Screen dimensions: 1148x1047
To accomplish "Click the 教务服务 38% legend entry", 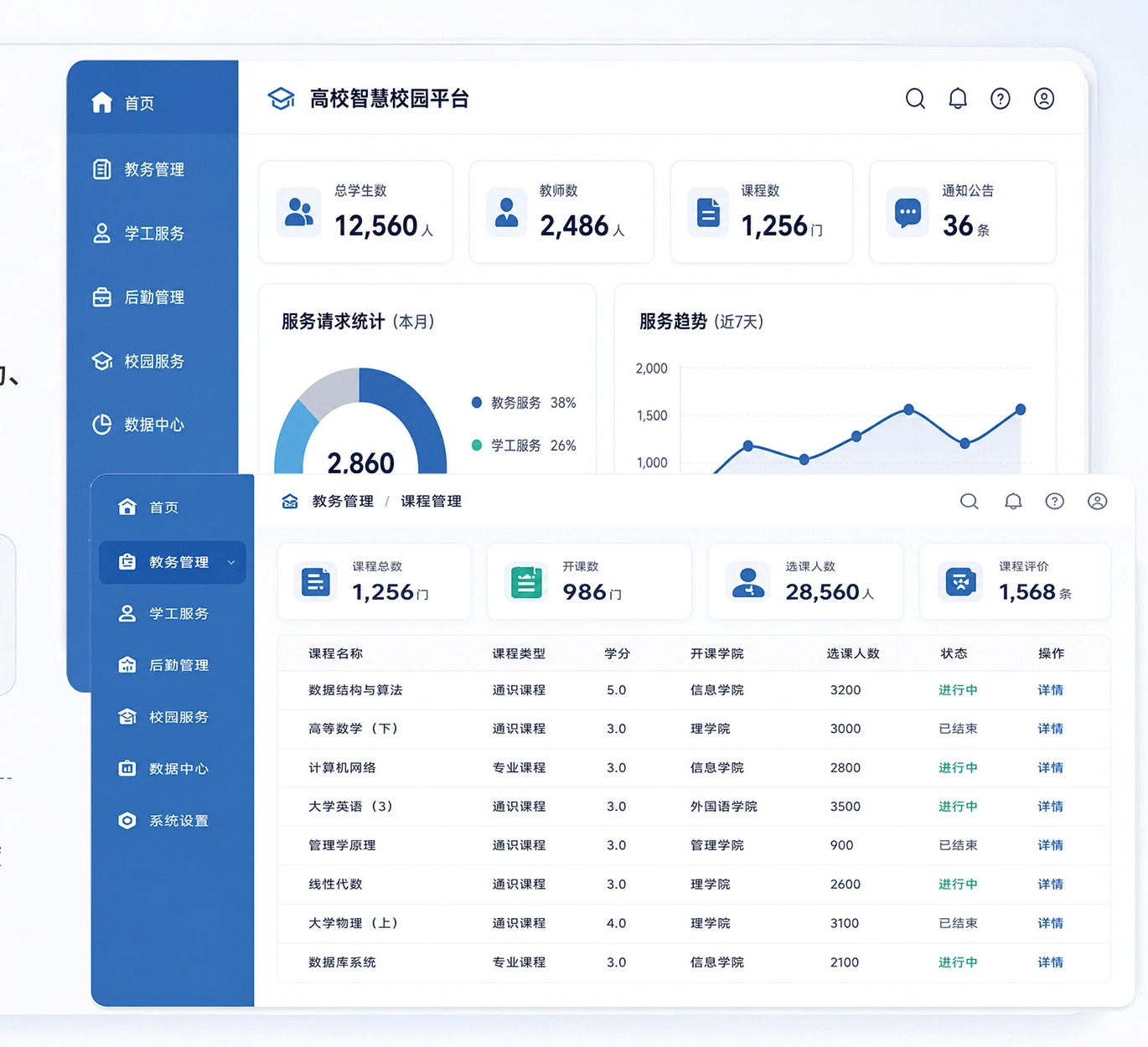I will [x=525, y=403].
